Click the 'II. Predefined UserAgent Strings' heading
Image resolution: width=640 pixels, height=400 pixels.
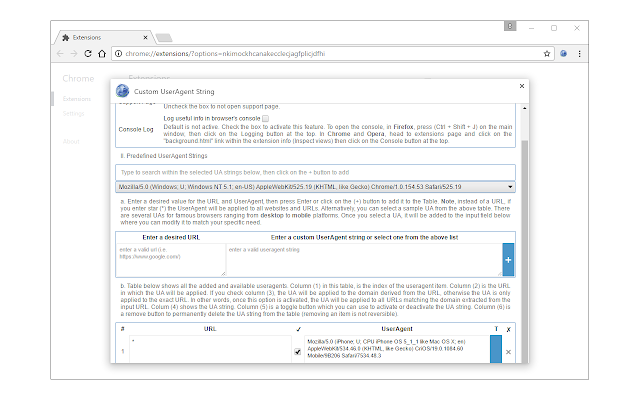[164, 156]
